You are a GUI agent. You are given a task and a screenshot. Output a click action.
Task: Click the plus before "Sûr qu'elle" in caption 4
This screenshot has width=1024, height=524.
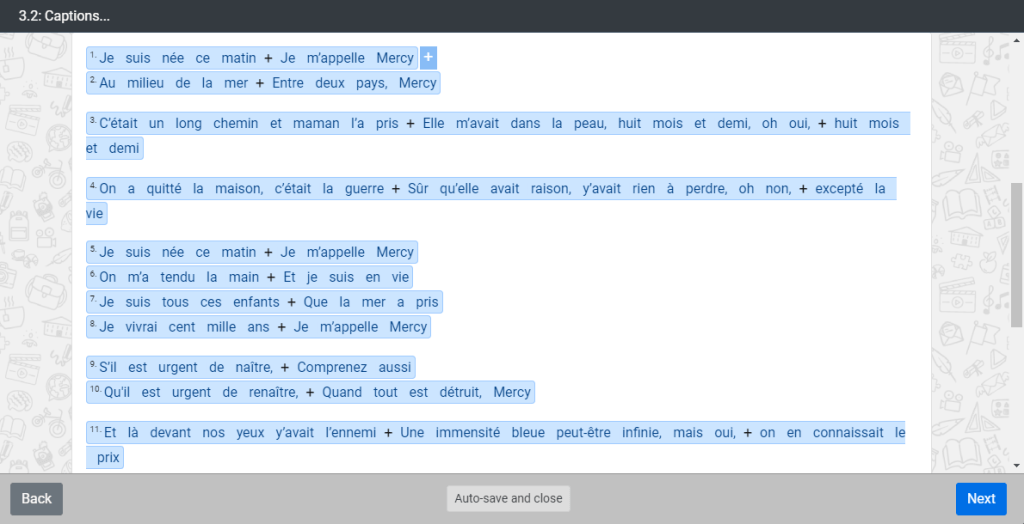pyautogui.click(x=396, y=189)
